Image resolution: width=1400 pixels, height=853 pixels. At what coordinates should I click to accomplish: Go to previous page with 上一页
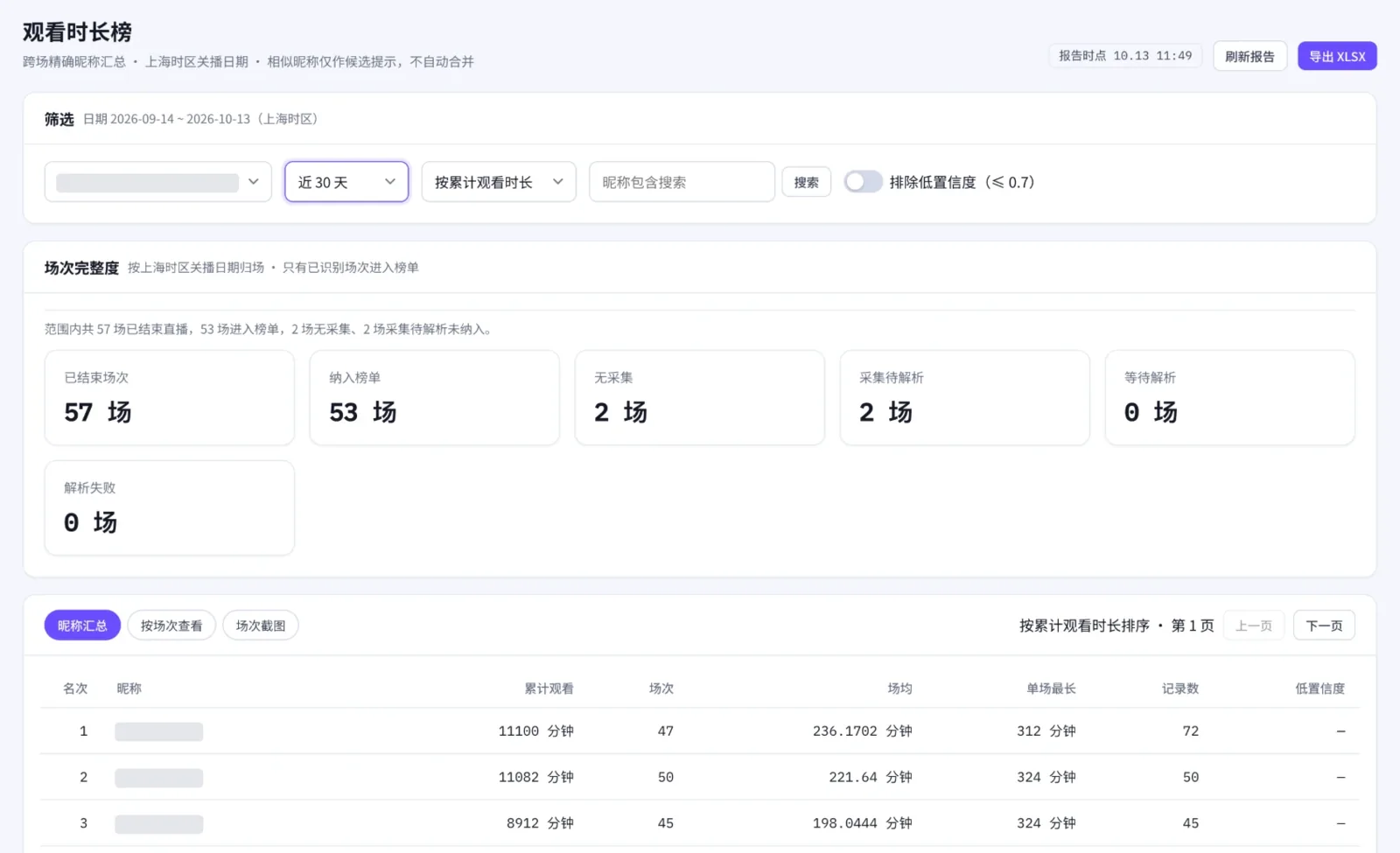point(1254,626)
